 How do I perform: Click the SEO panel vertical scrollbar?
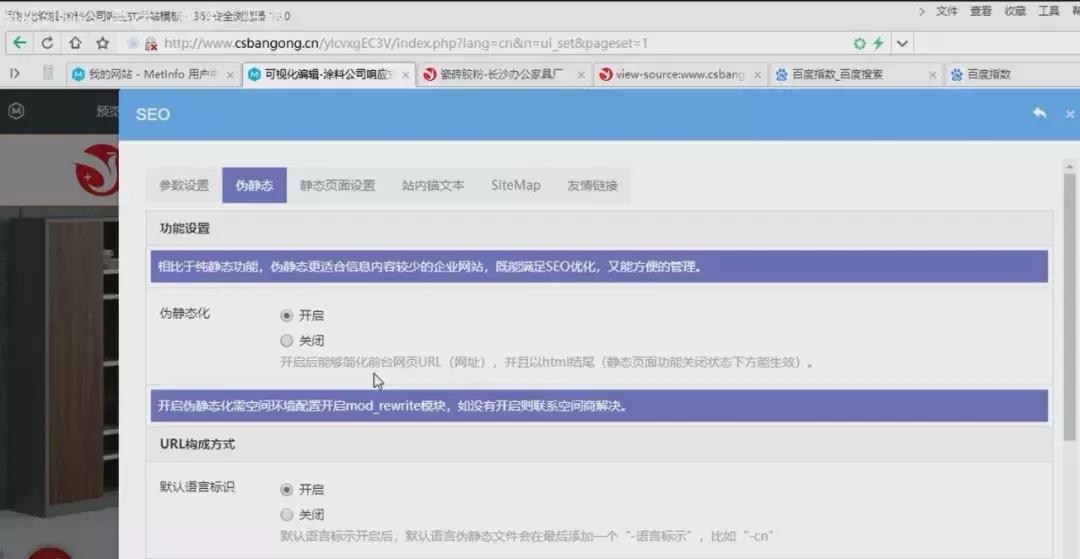click(1070, 306)
